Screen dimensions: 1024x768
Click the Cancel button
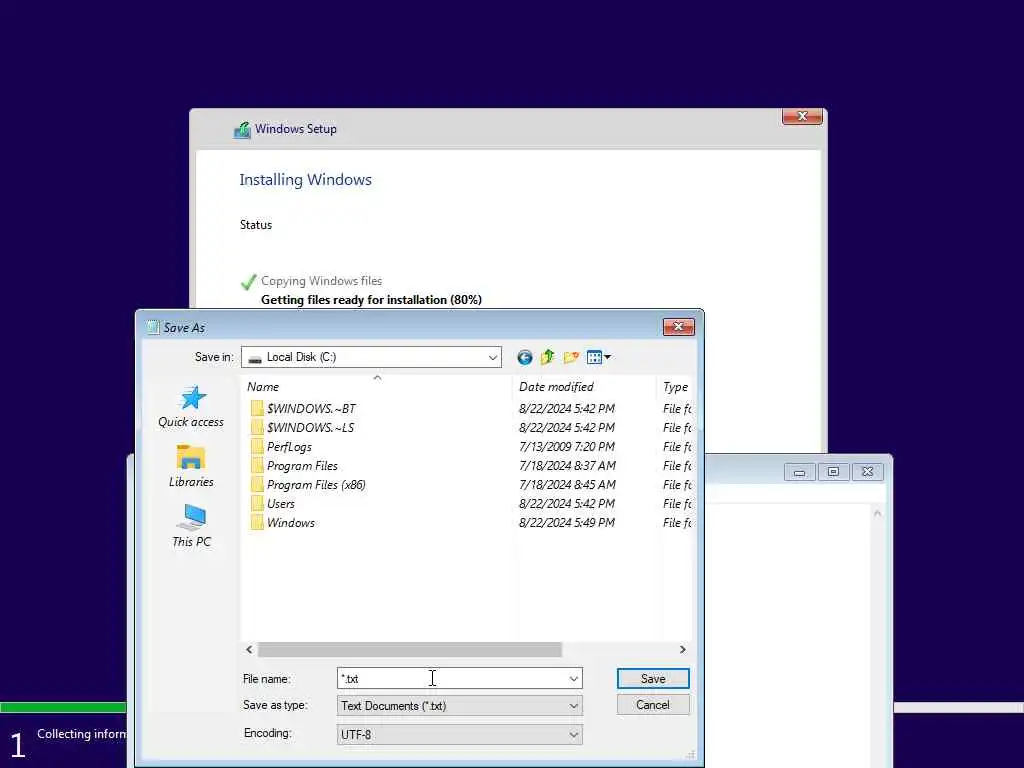[653, 705]
